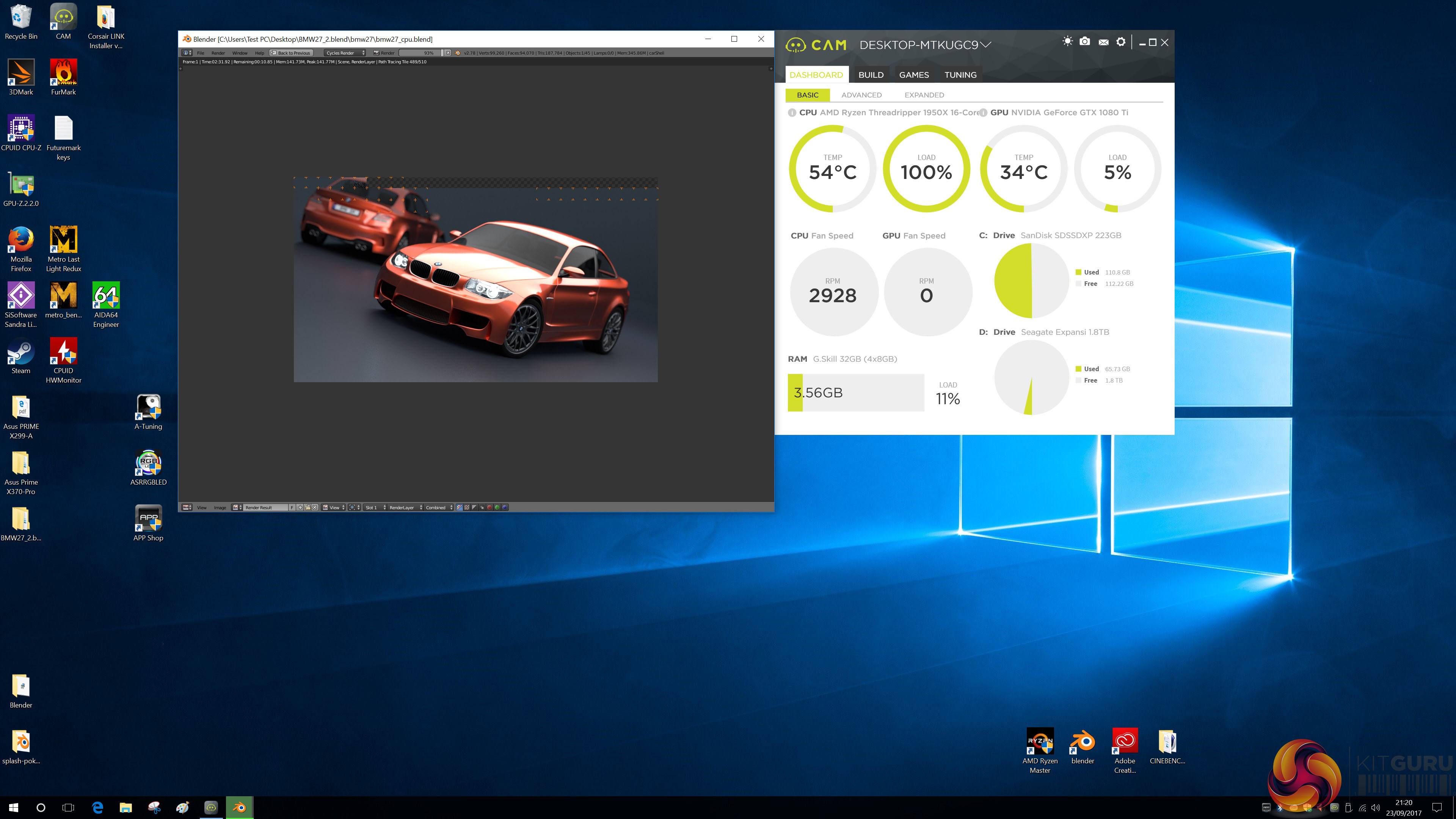The width and height of the screenshot is (1456, 819).
Task: Toggle the red channel display button
Action: click(x=490, y=508)
